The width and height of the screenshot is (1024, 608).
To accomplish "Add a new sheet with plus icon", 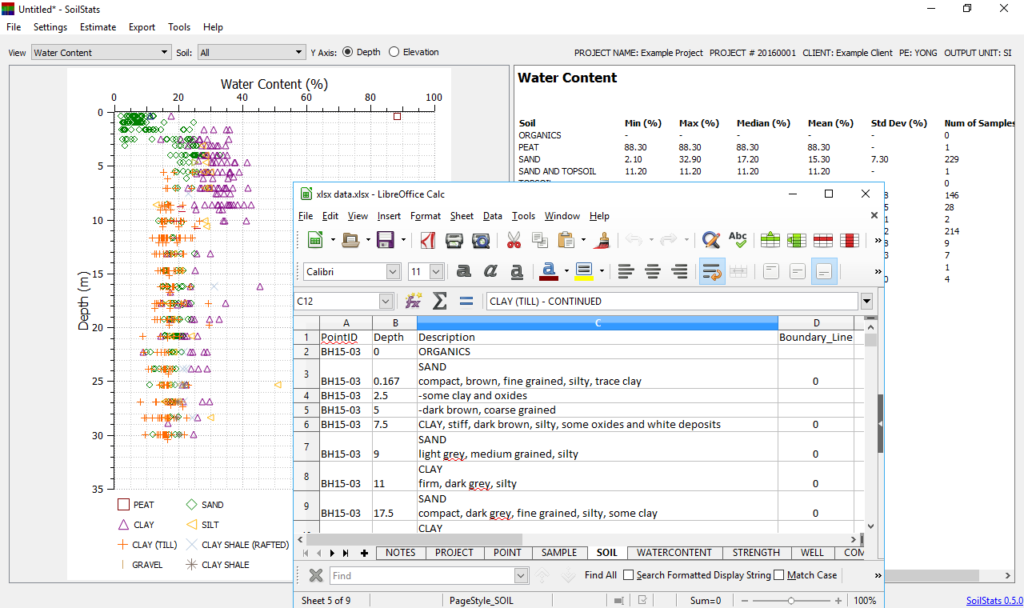I will [364, 553].
